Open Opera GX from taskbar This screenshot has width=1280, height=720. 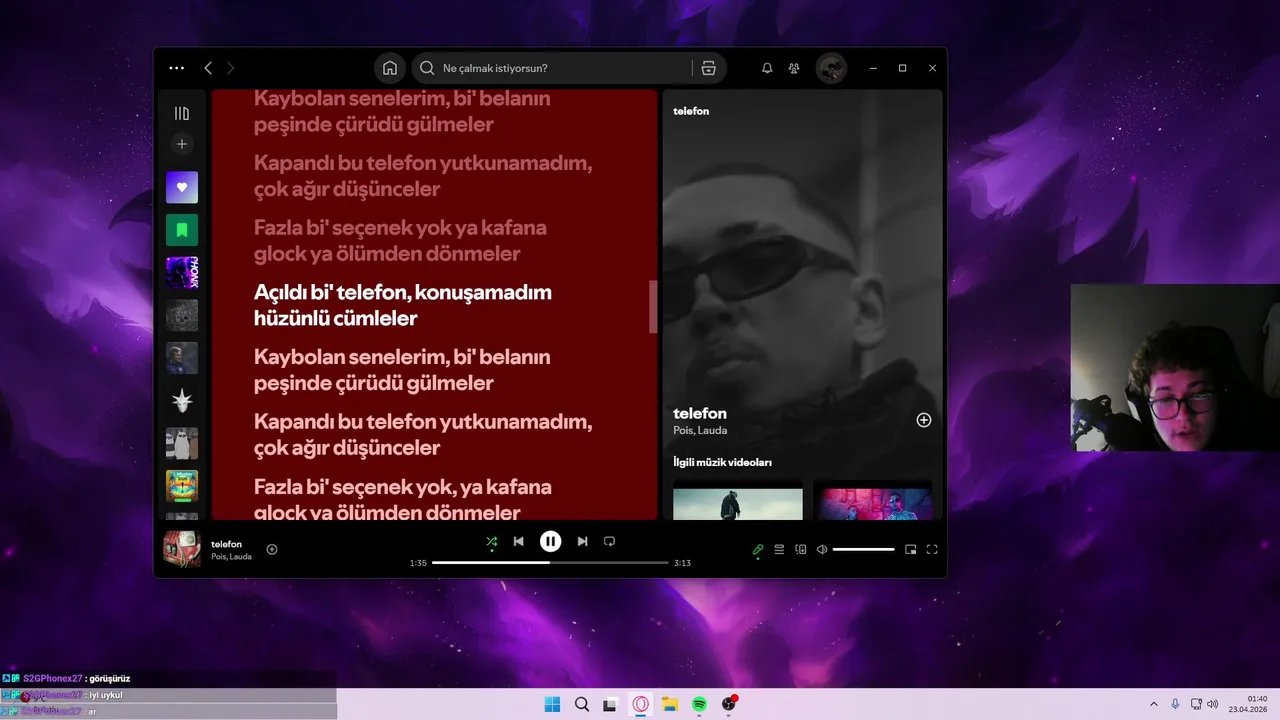641,704
